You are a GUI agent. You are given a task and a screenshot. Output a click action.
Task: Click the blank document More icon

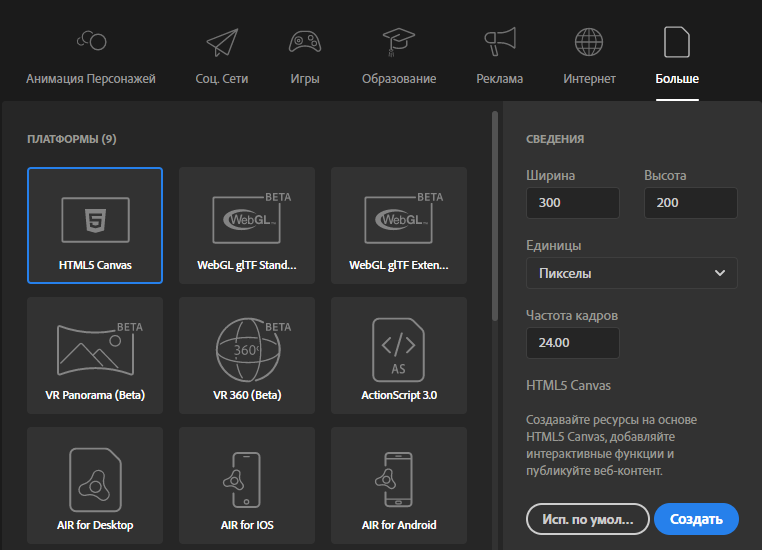[677, 42]
